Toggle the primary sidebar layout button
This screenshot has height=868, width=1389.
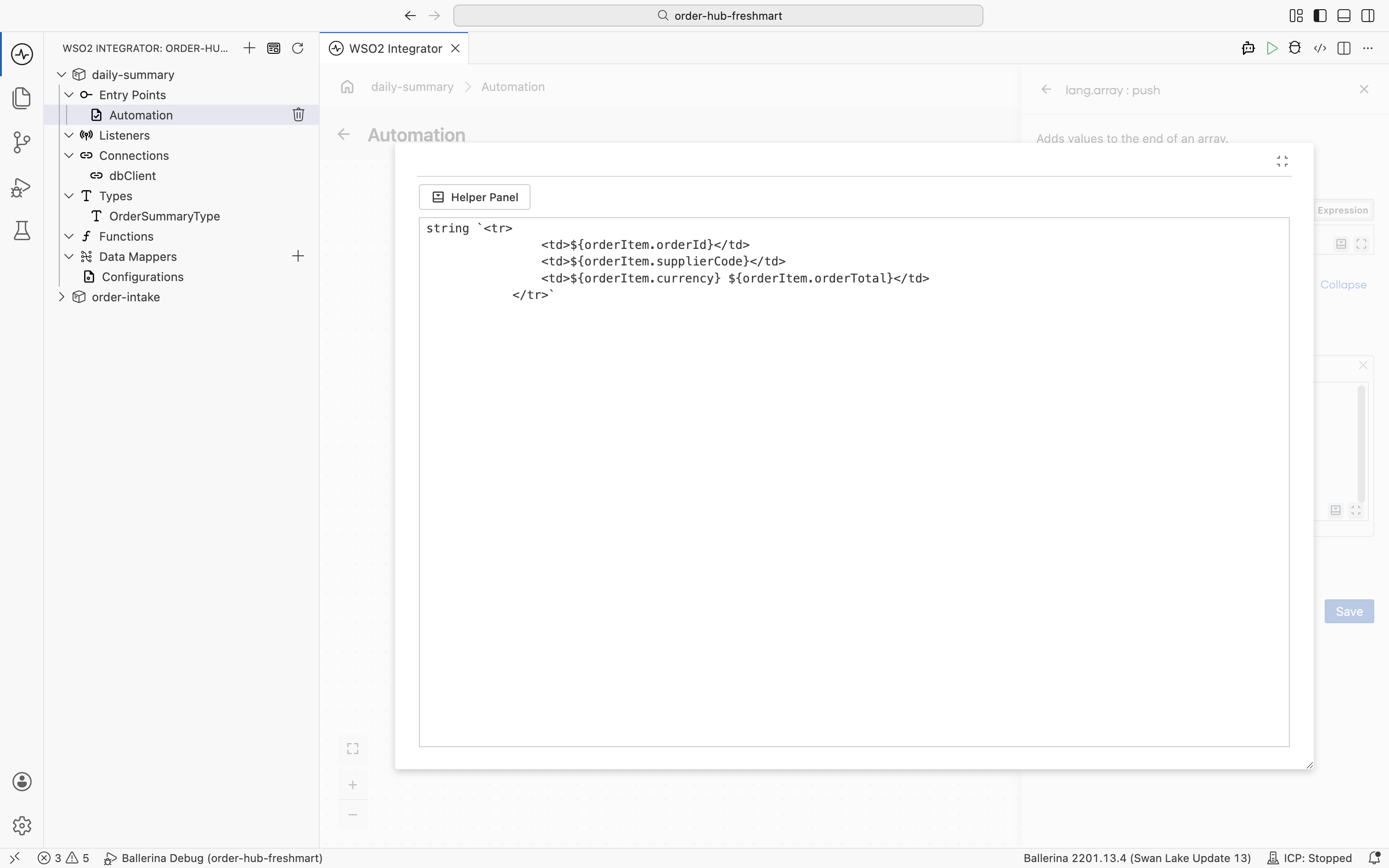(x=1320, y=16)
